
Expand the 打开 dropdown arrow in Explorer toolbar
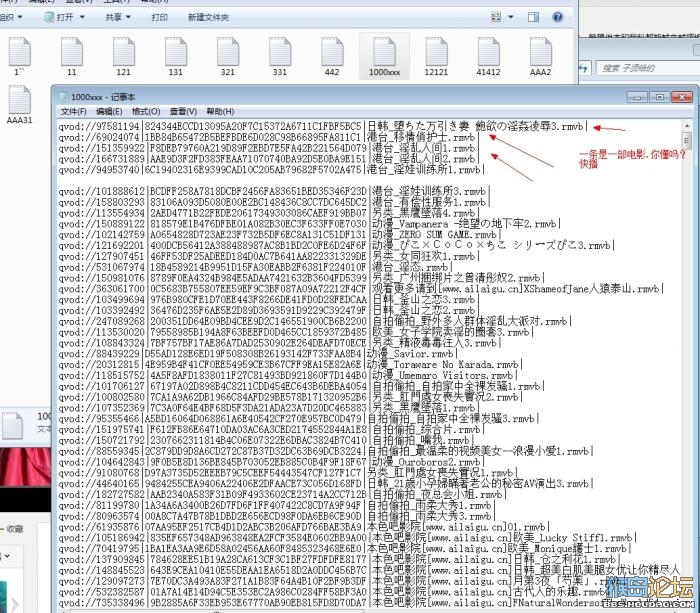[x=82, y=17]
